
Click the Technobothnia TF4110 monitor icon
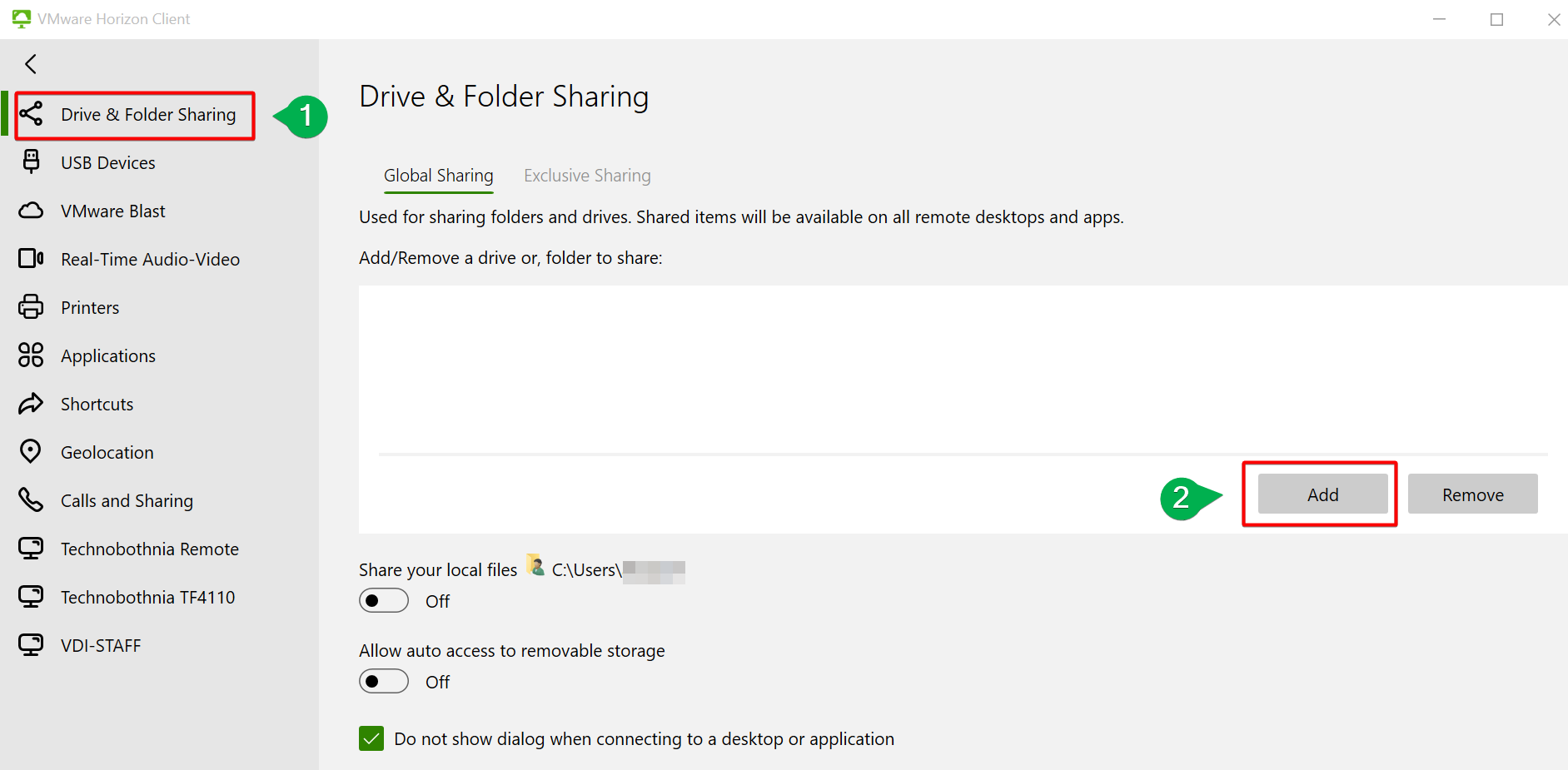click(31, 597)
